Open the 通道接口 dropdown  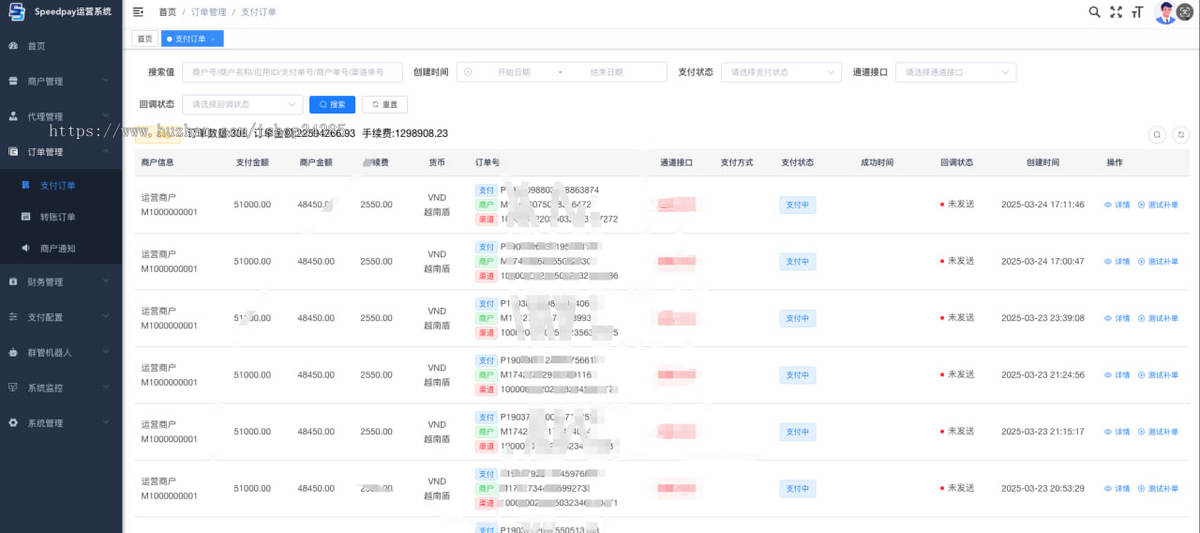[956, 72]
